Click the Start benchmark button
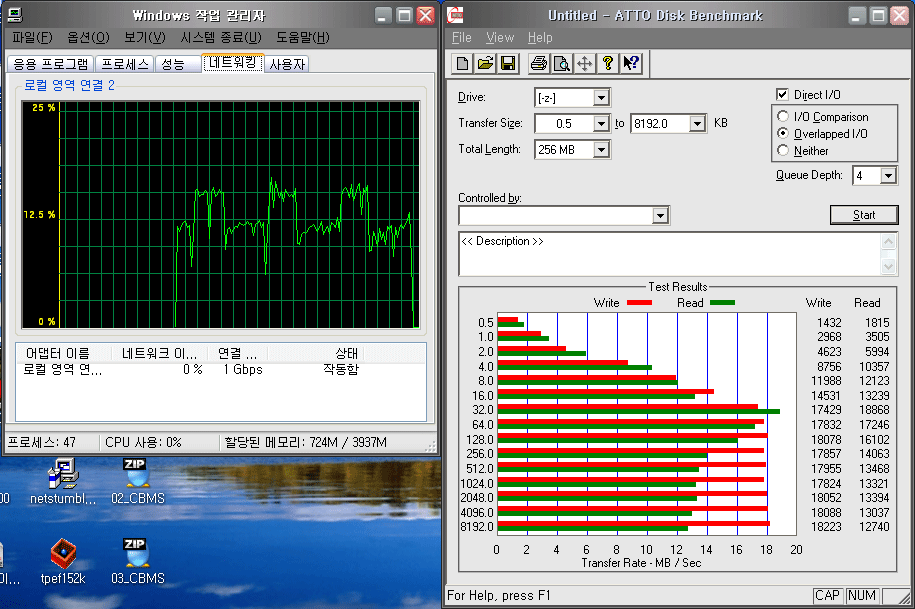Screen dimensions: 915x609 coord(864,215)
